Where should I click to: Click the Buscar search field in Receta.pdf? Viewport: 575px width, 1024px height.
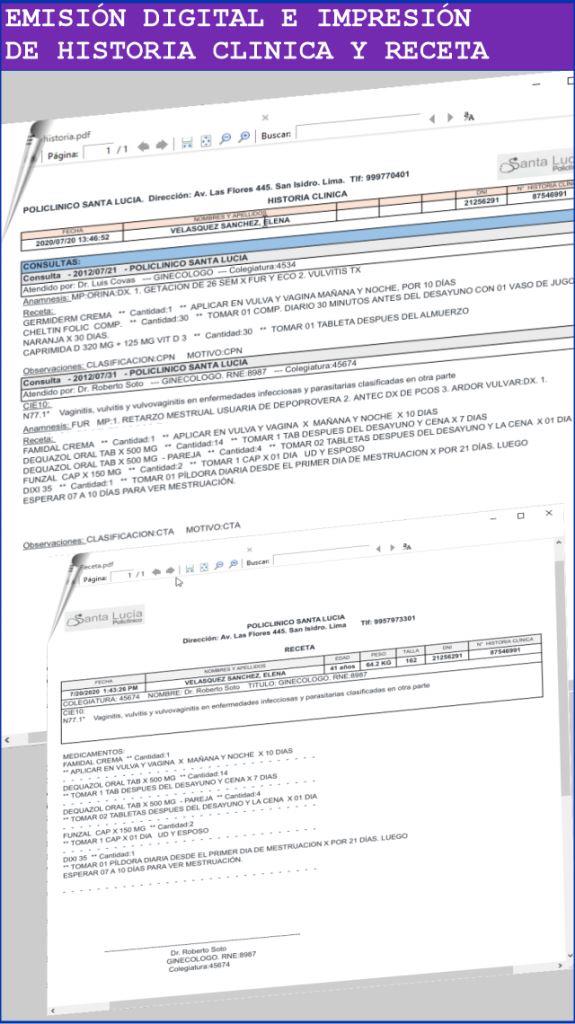pyautogui.click(x=321, y=556)
